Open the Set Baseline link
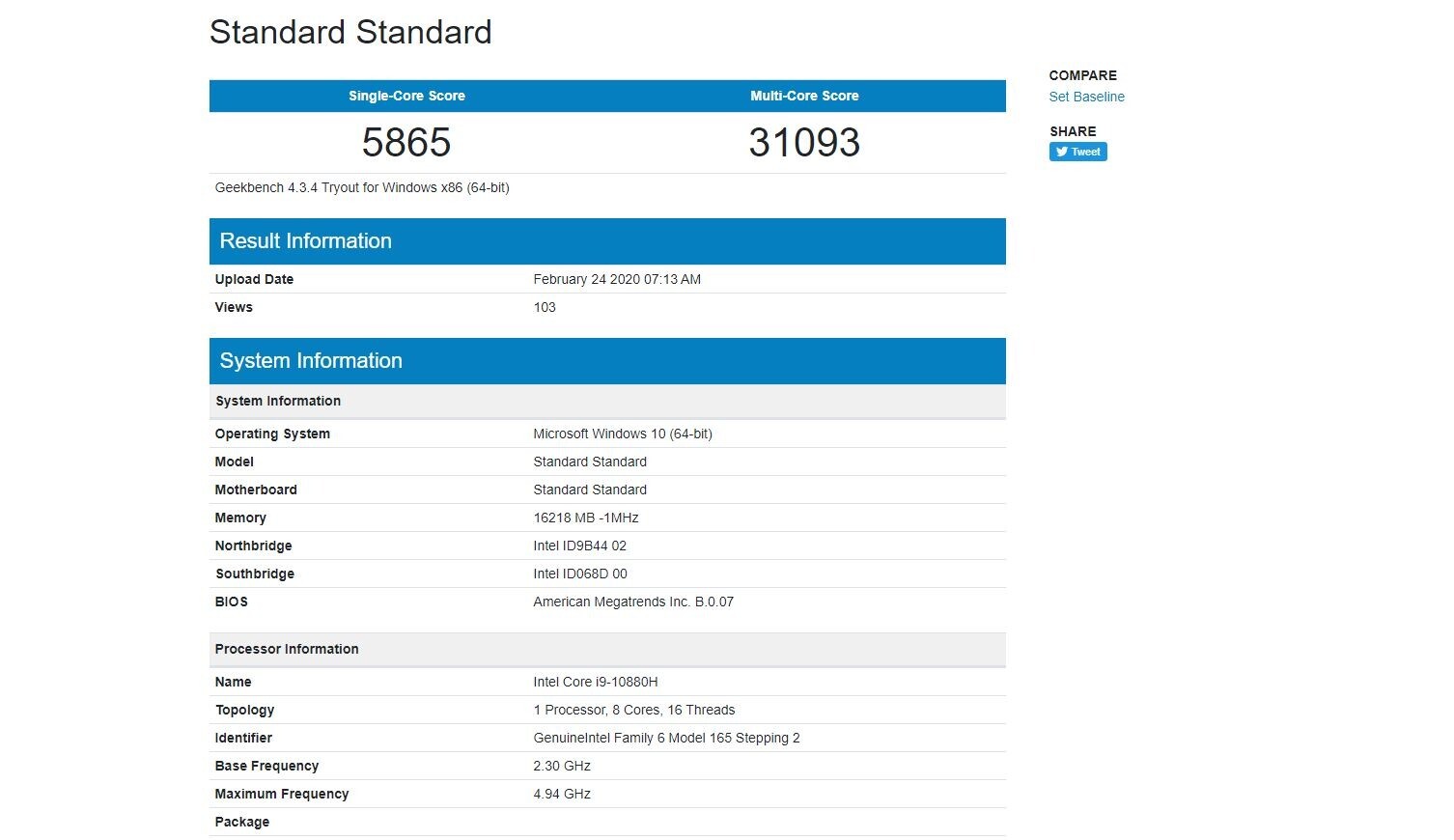Screen dimensions: 1454x840 point(1086,97)
